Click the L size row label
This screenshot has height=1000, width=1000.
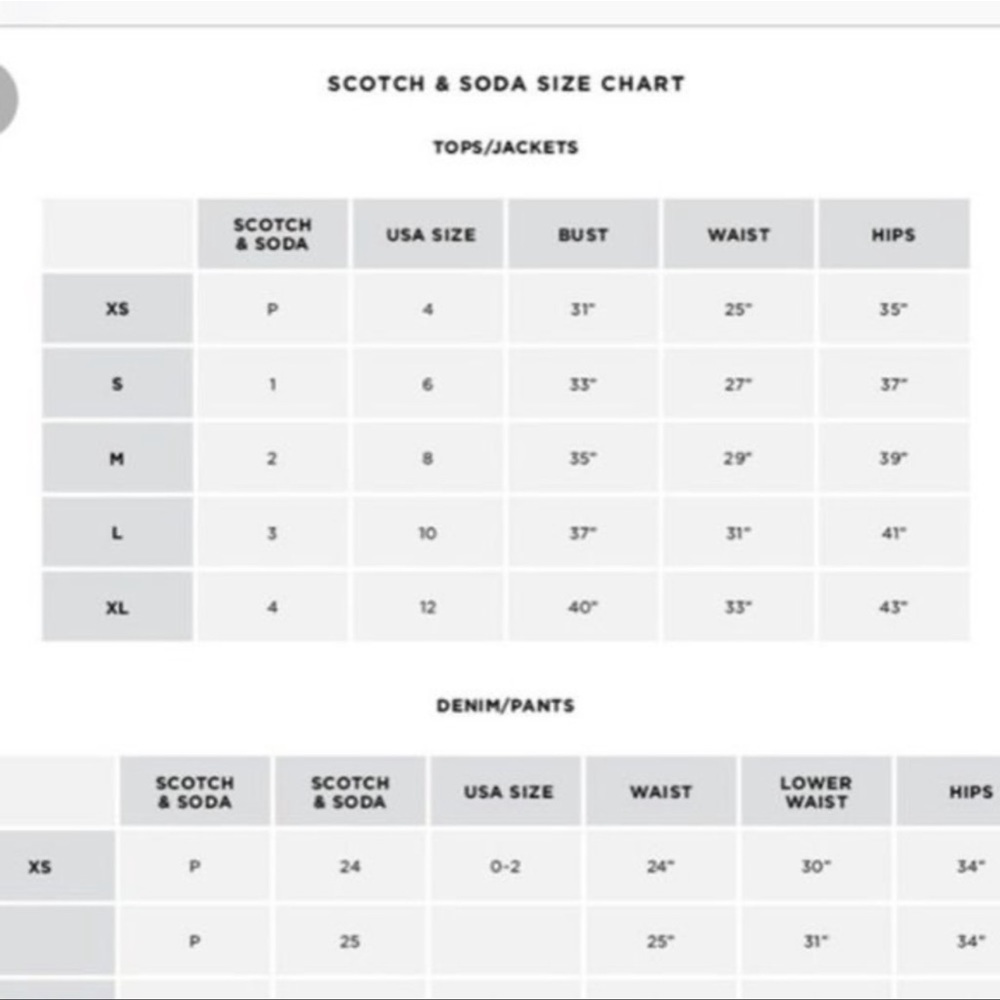click(117, 533)
